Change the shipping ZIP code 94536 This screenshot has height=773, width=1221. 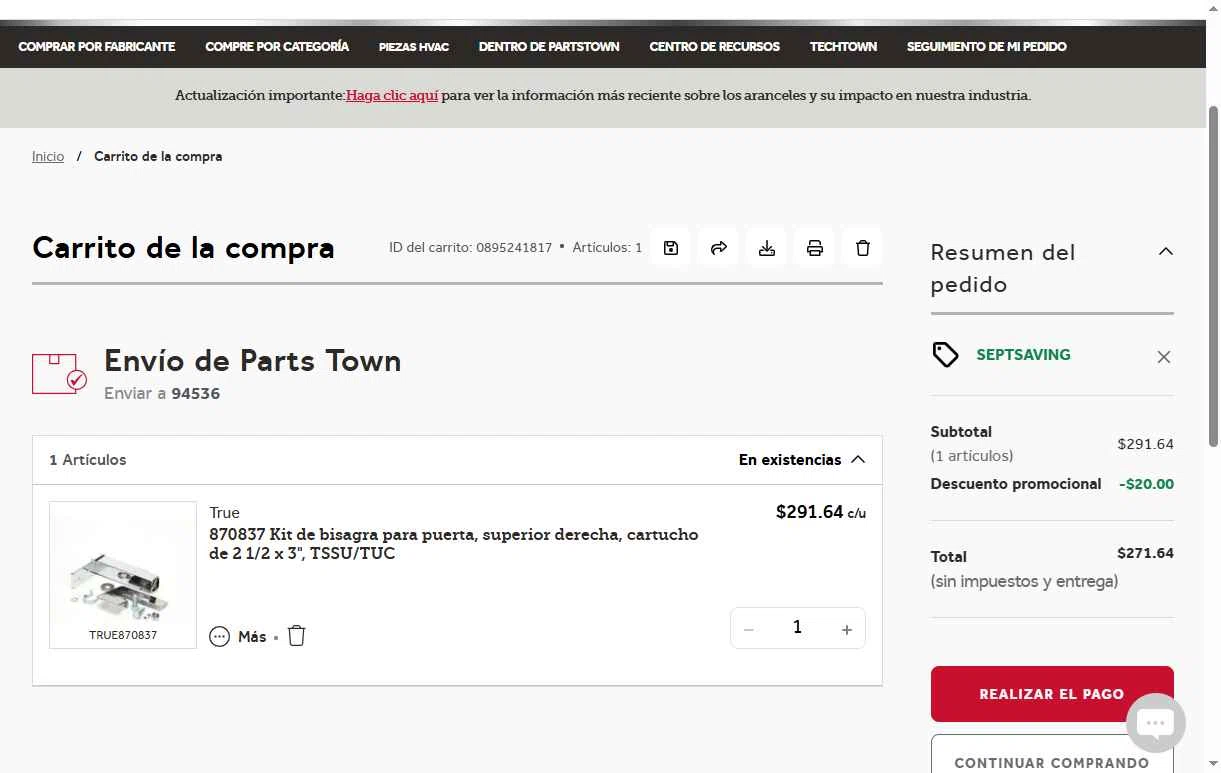pyautogui.click(x=195, y=394)
